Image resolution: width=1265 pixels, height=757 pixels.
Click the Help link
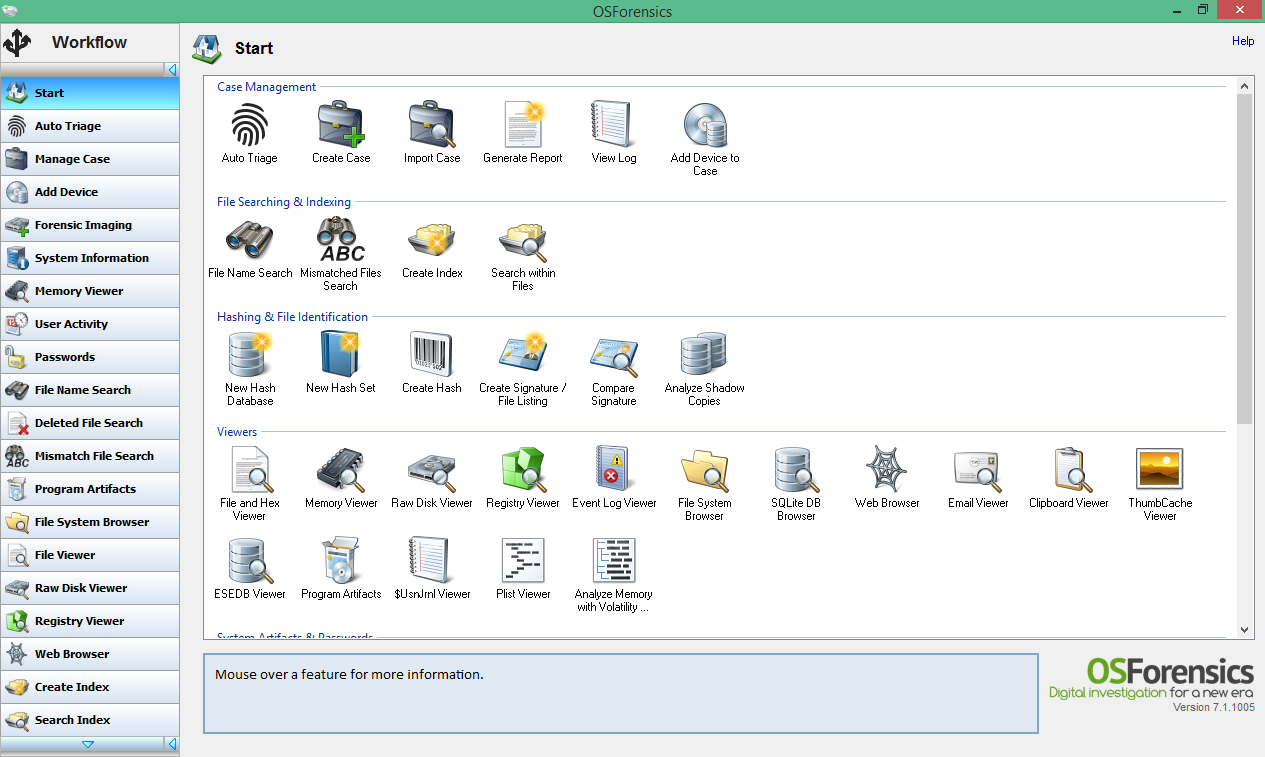tap(1243, 41)
